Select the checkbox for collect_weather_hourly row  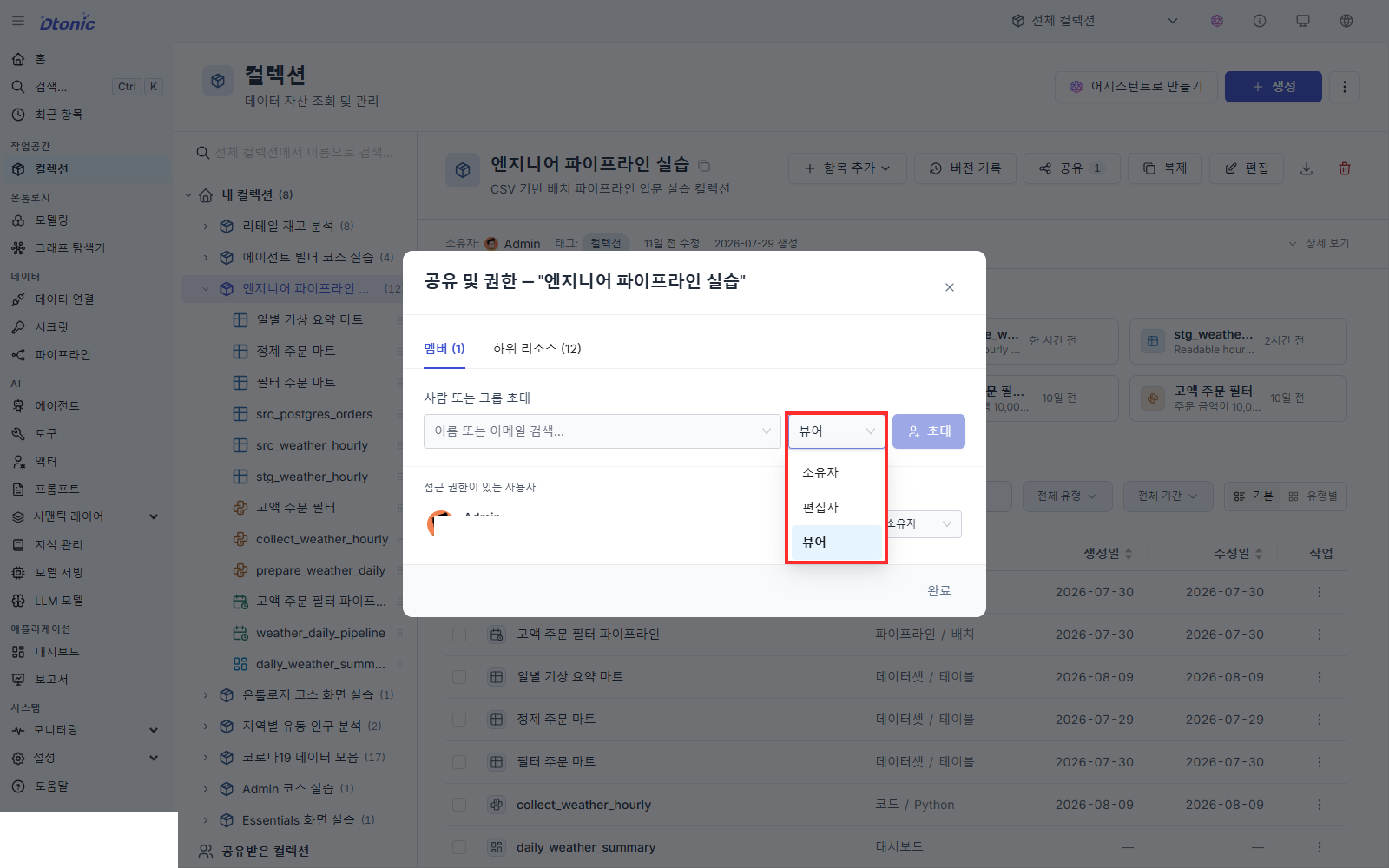[x=459, y=805]
